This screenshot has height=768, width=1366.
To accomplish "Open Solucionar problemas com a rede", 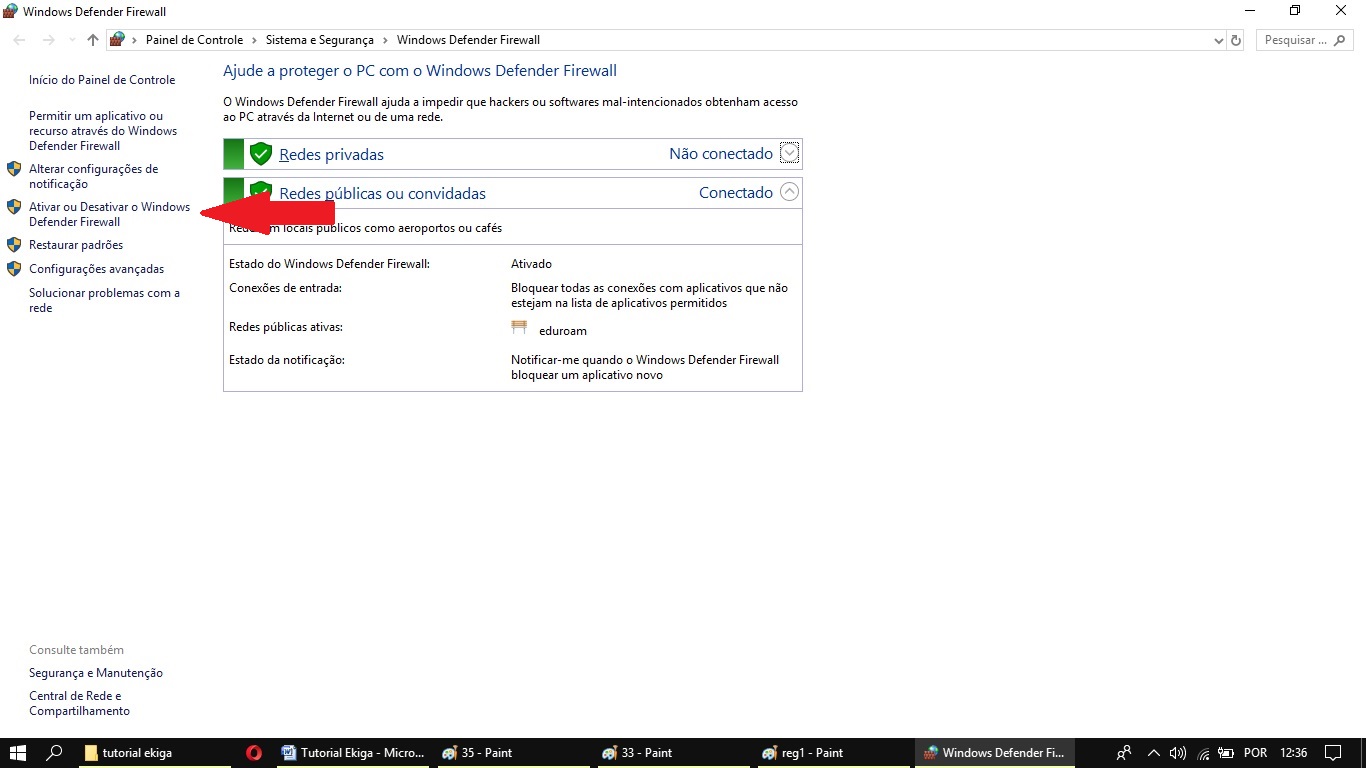I will coord(104,300).
